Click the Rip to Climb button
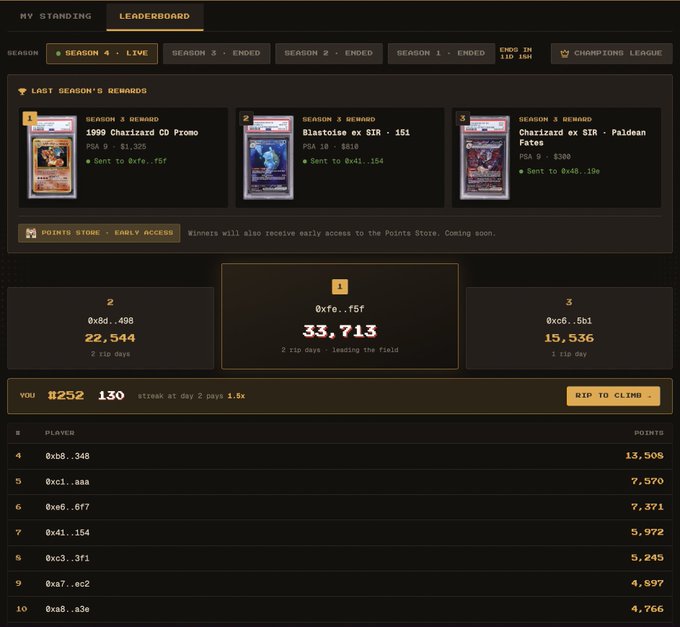Viewport: 680px width, 627px height. tap(613, 396)
